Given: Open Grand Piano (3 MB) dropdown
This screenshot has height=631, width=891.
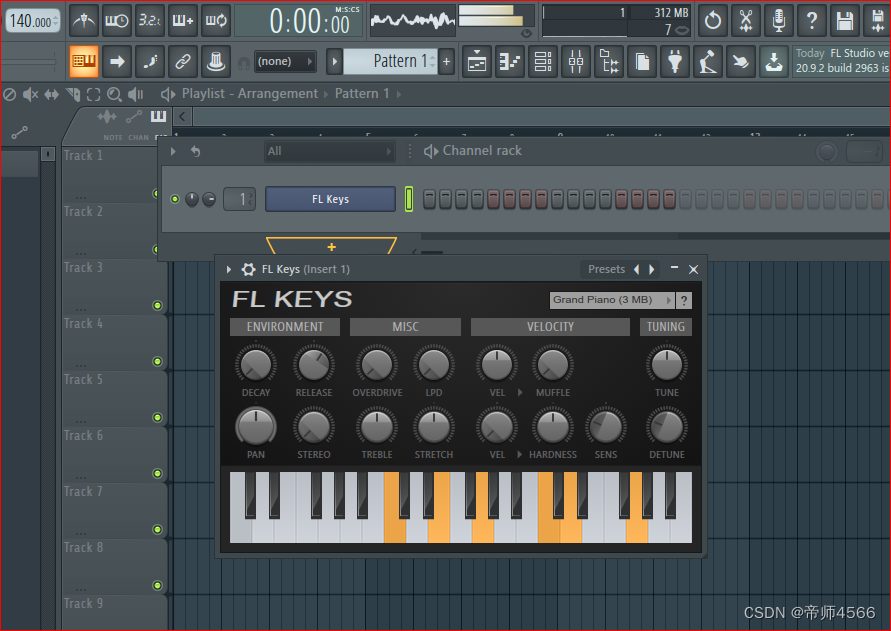Looking at the screenshot, I should (x=612, y=300).
